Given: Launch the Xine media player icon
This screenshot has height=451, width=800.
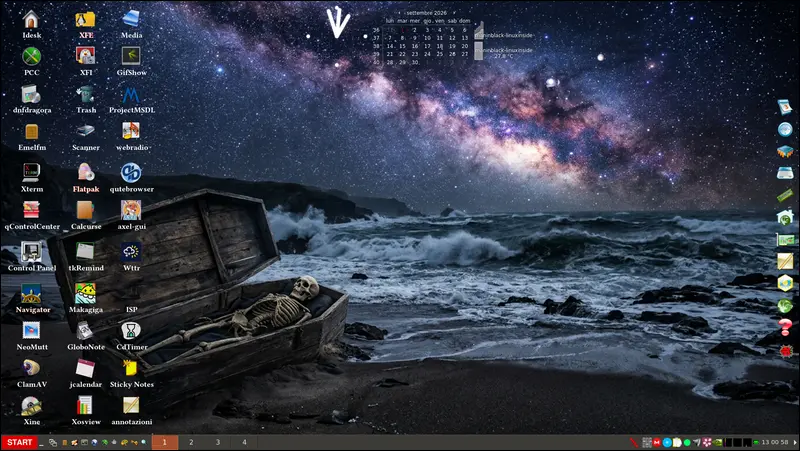Looking at the screenshot, I should point(31,406).
